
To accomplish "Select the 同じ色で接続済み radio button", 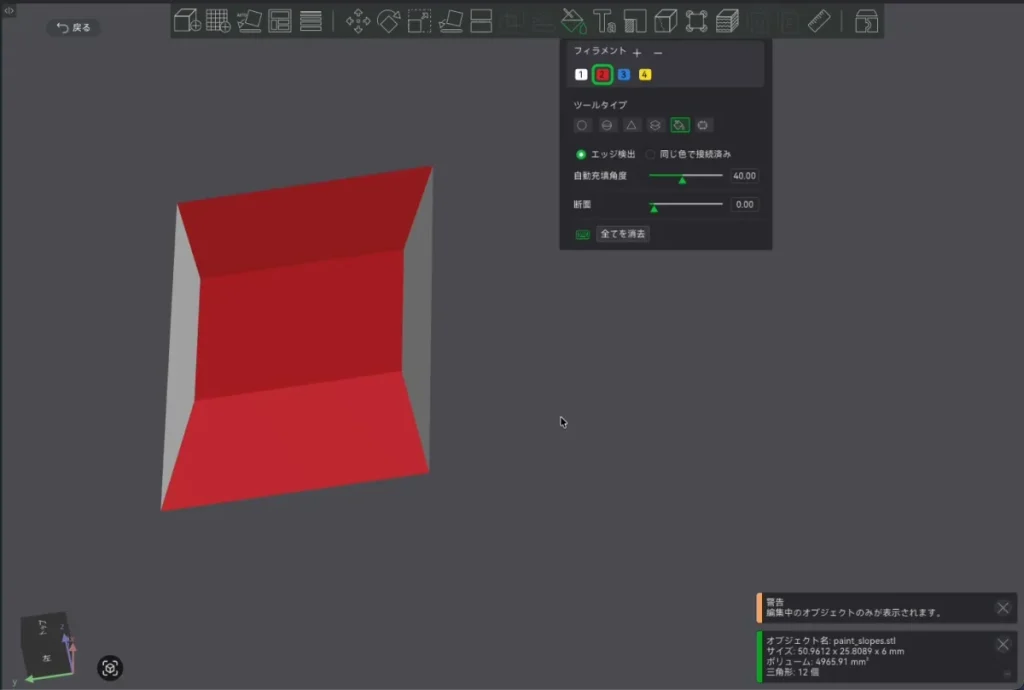I will [650, 155].
